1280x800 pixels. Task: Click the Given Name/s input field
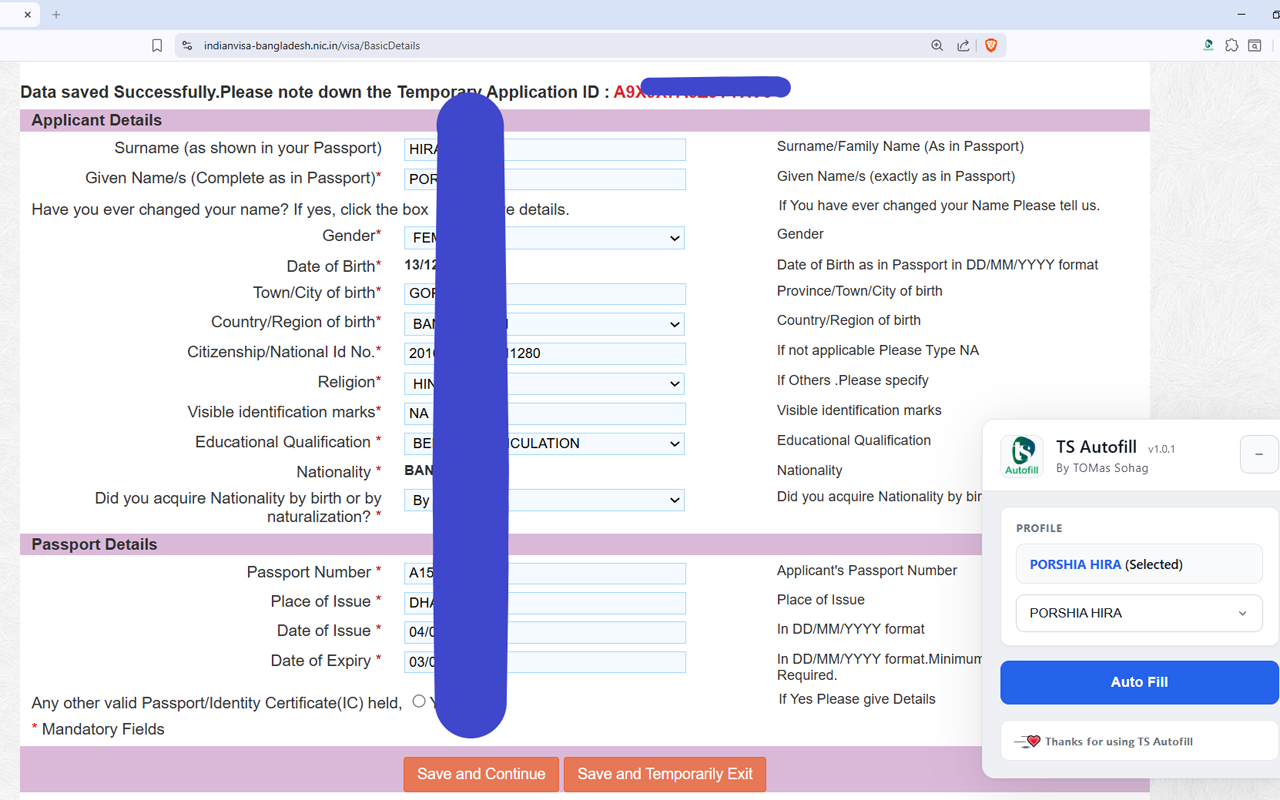tap(545, 179)
